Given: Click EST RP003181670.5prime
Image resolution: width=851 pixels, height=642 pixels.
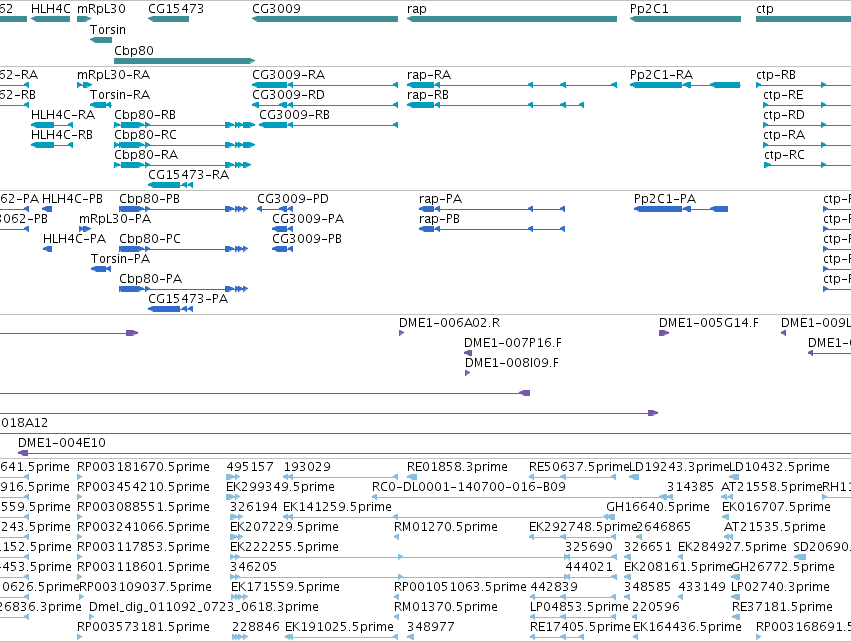Looking at the screenshot, I should 143,467.
